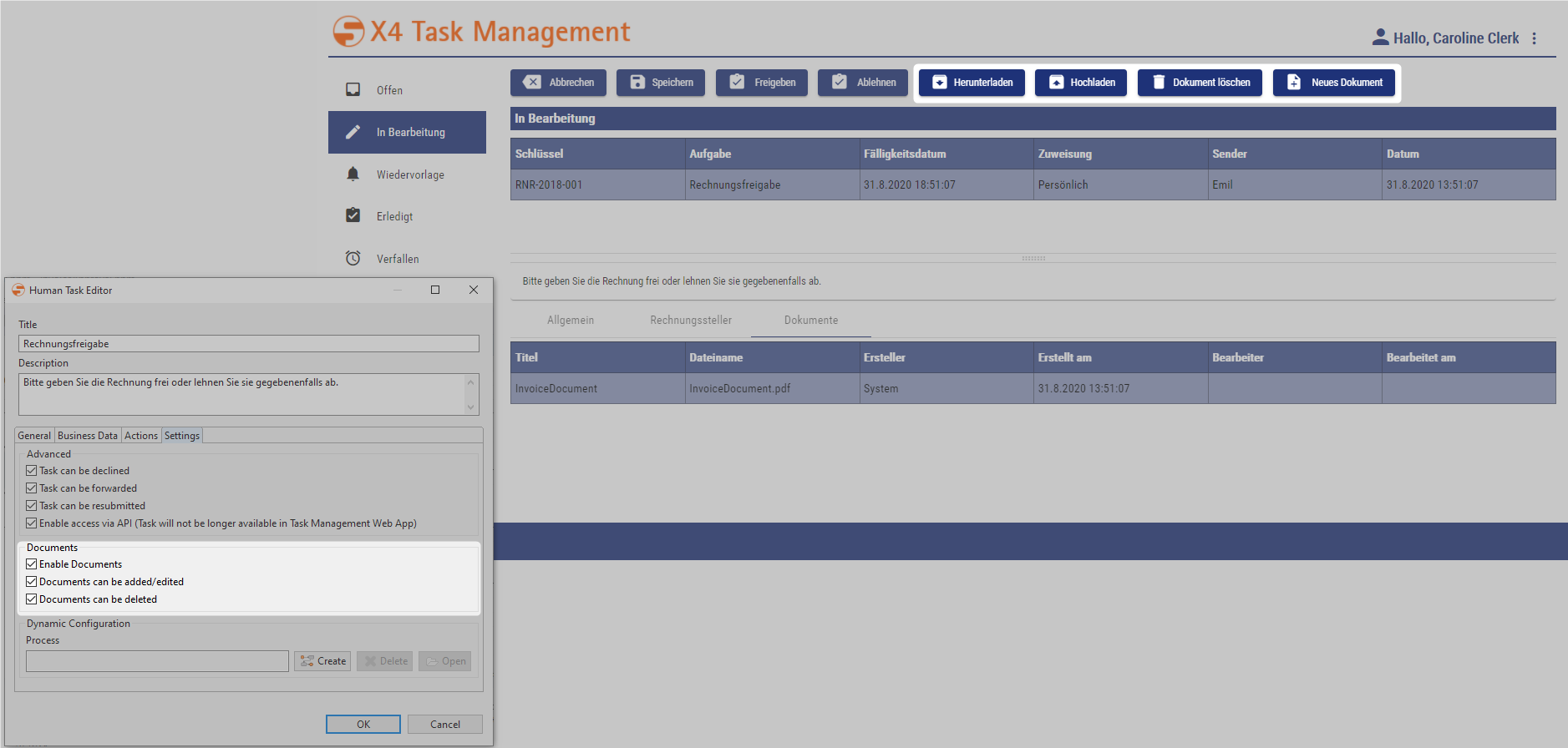This screenshot has width=1568, height=748.
Task: Switch to the Business Data tab
Action: click(88, 436)
